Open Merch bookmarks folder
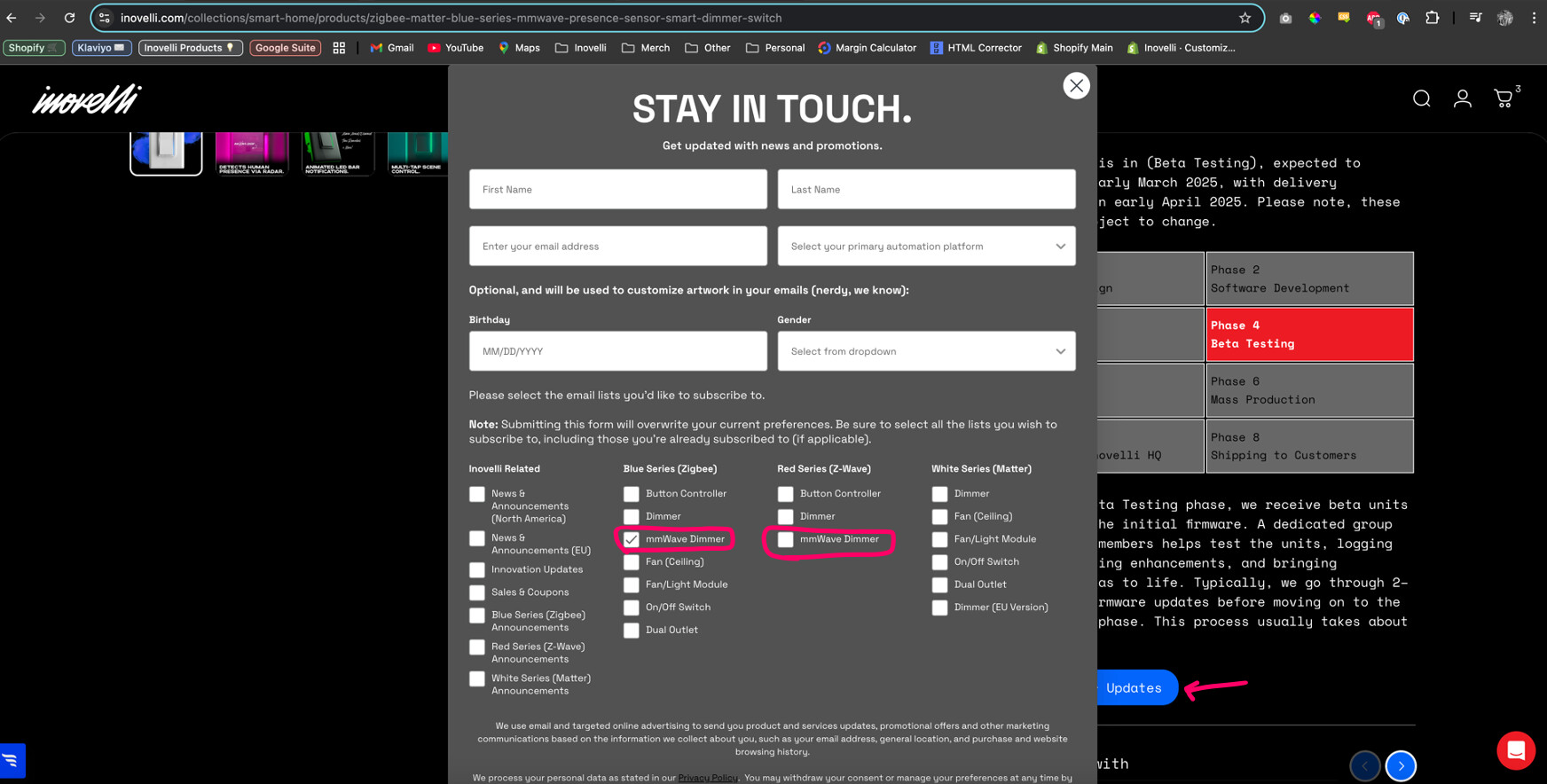1547x784 pixels. tap(646, 48)
